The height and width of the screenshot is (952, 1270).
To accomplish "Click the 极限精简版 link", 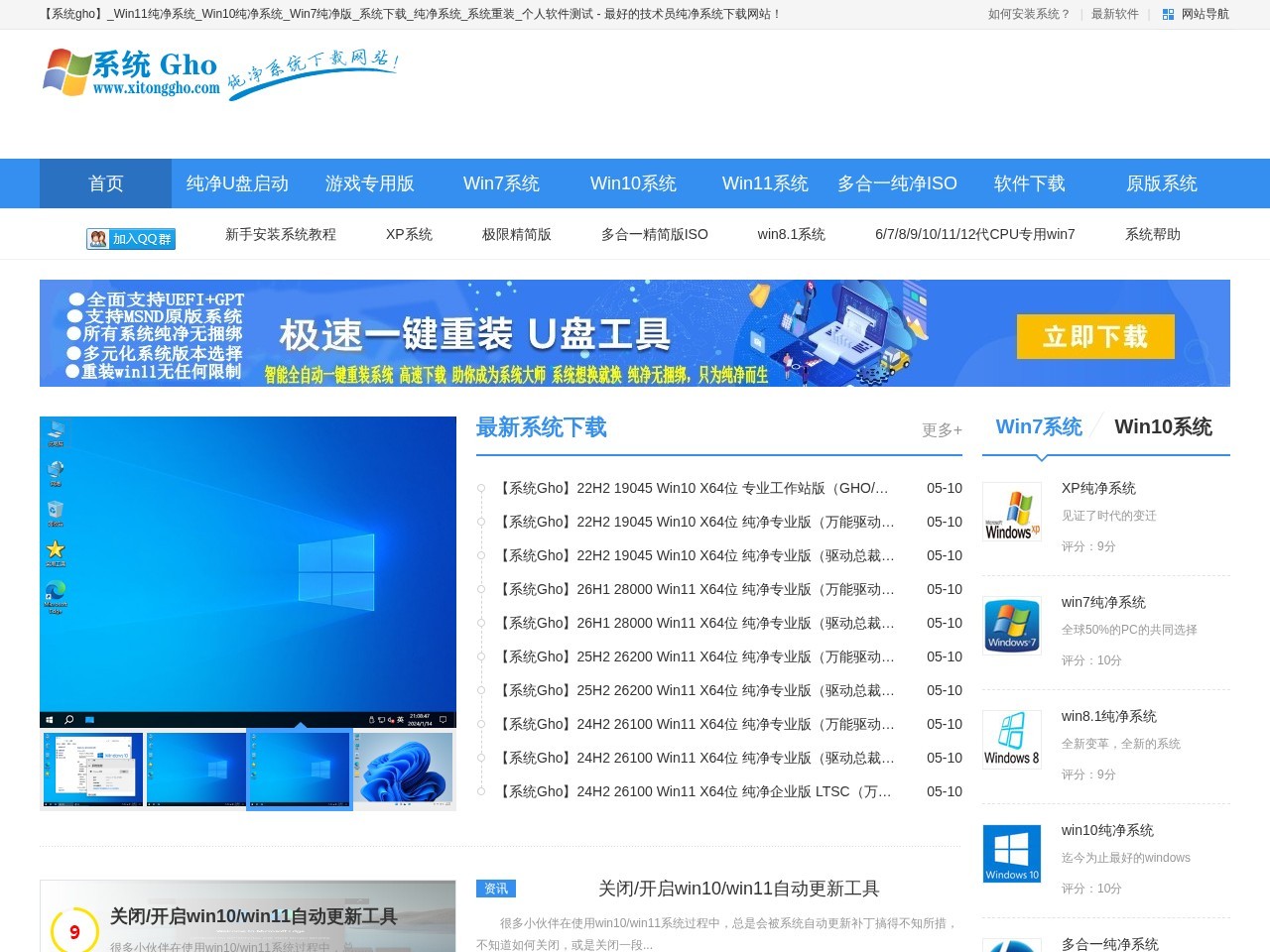I will [x=517, y=234].
